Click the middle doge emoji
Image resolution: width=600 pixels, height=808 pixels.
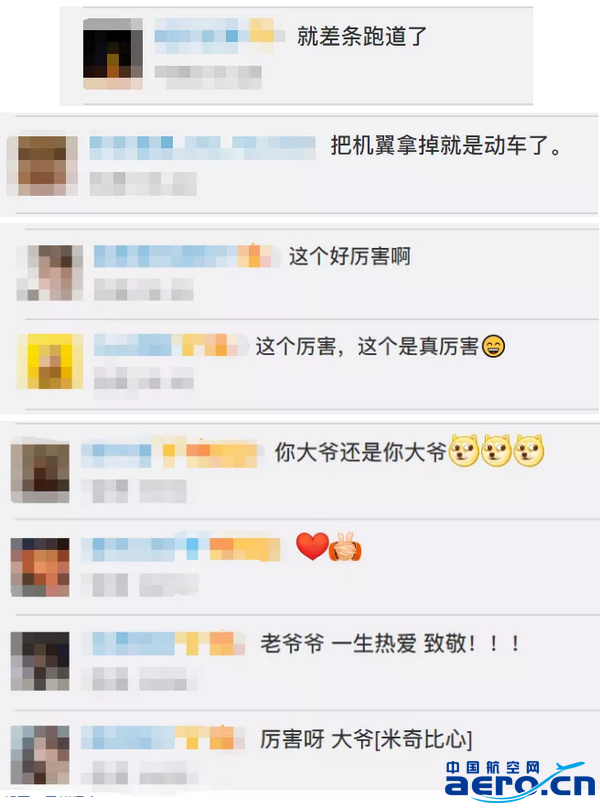click(x=496, y=451)
